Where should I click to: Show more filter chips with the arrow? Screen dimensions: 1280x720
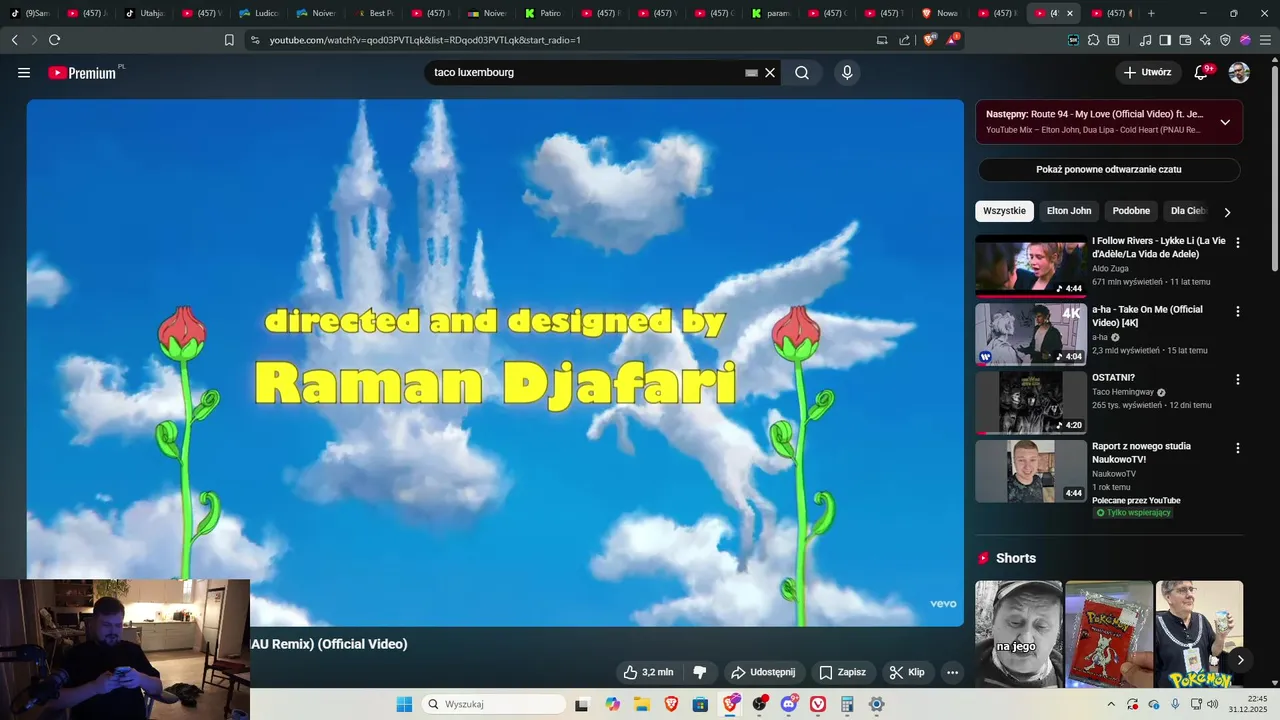1227,212
